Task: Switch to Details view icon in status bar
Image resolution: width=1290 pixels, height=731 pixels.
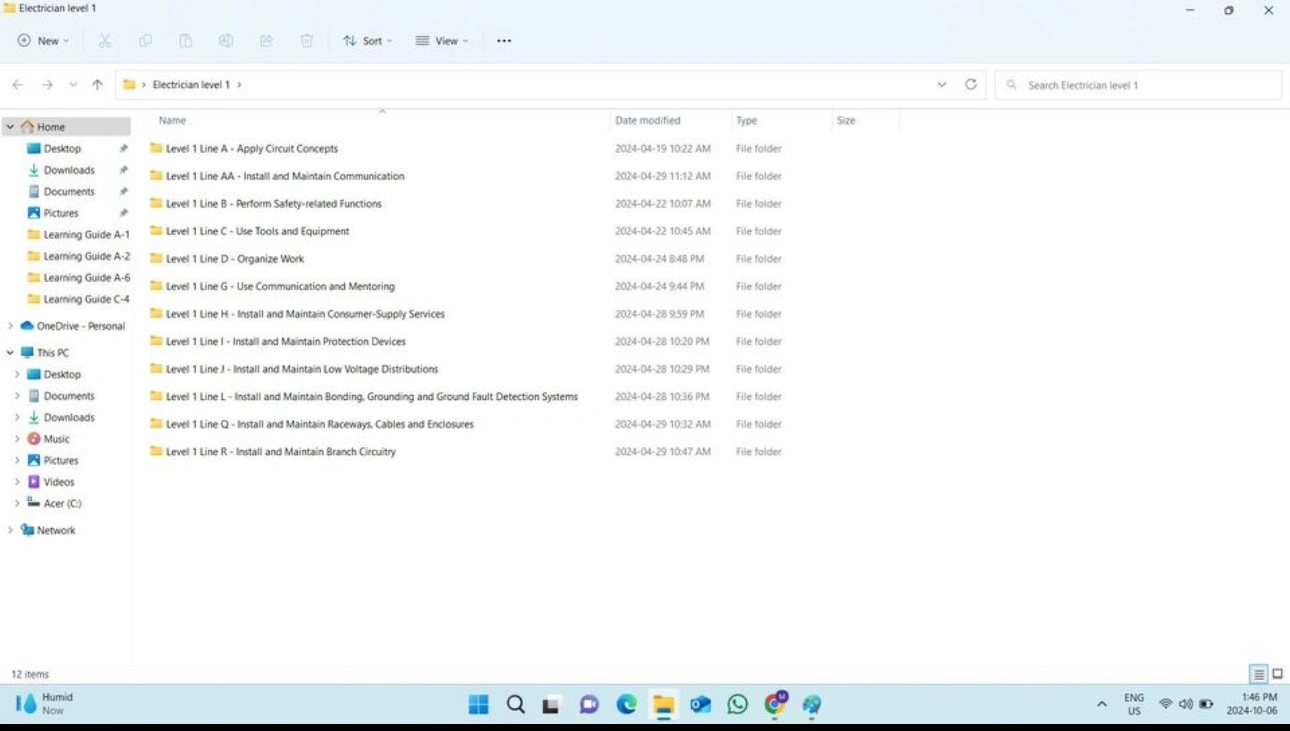Action: pyautogui.click(x=1259, y=674)
